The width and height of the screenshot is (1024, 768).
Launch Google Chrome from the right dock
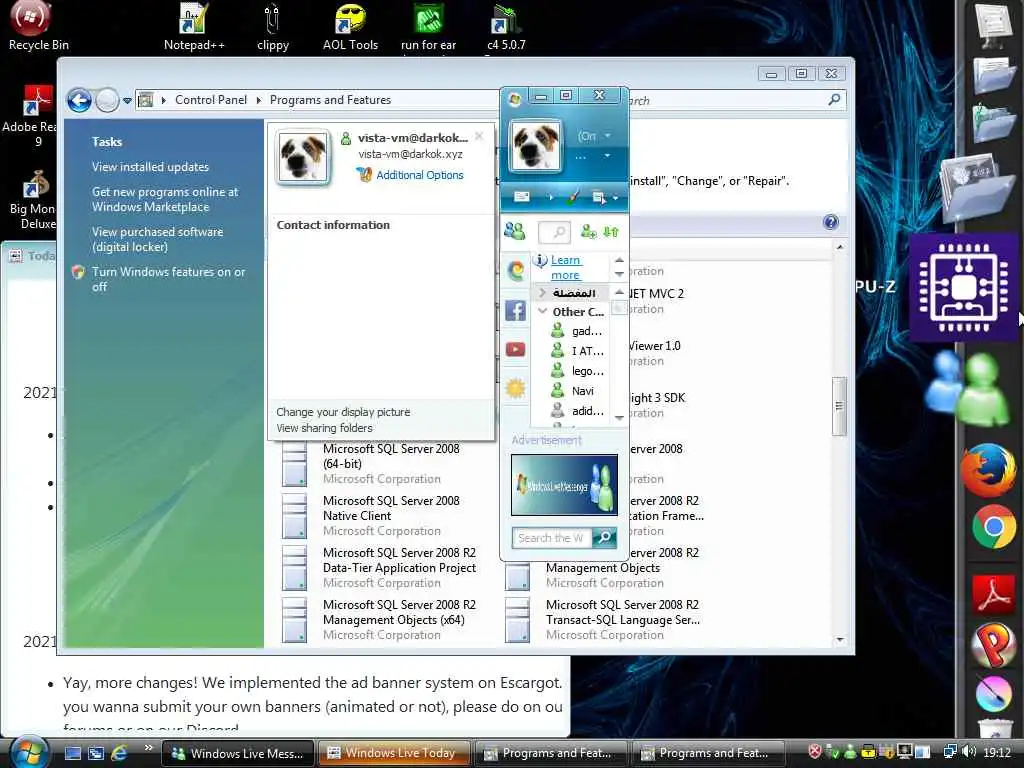(x=994, y=526)
